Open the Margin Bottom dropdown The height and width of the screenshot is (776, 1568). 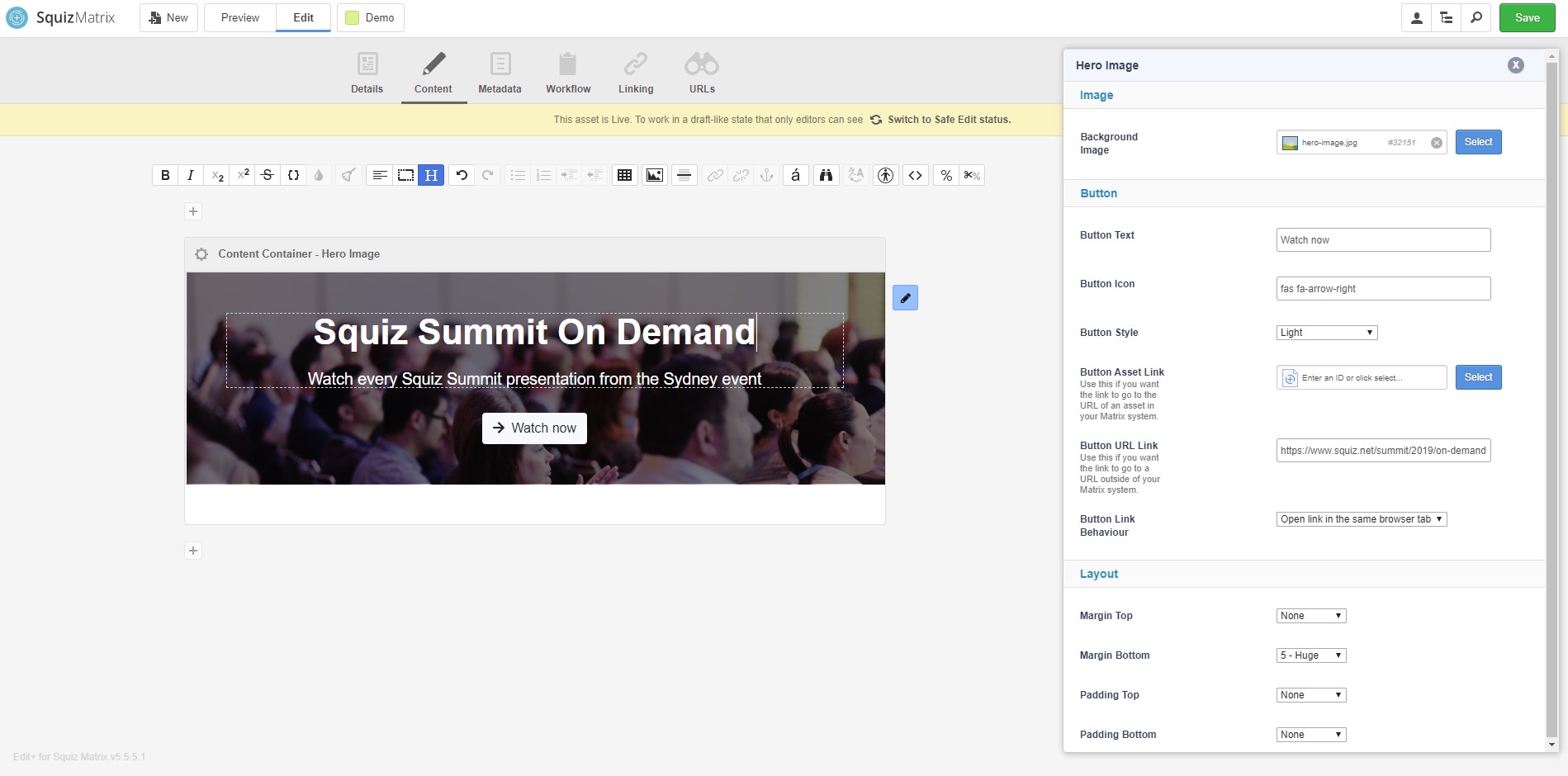(x=1311, y=655)
